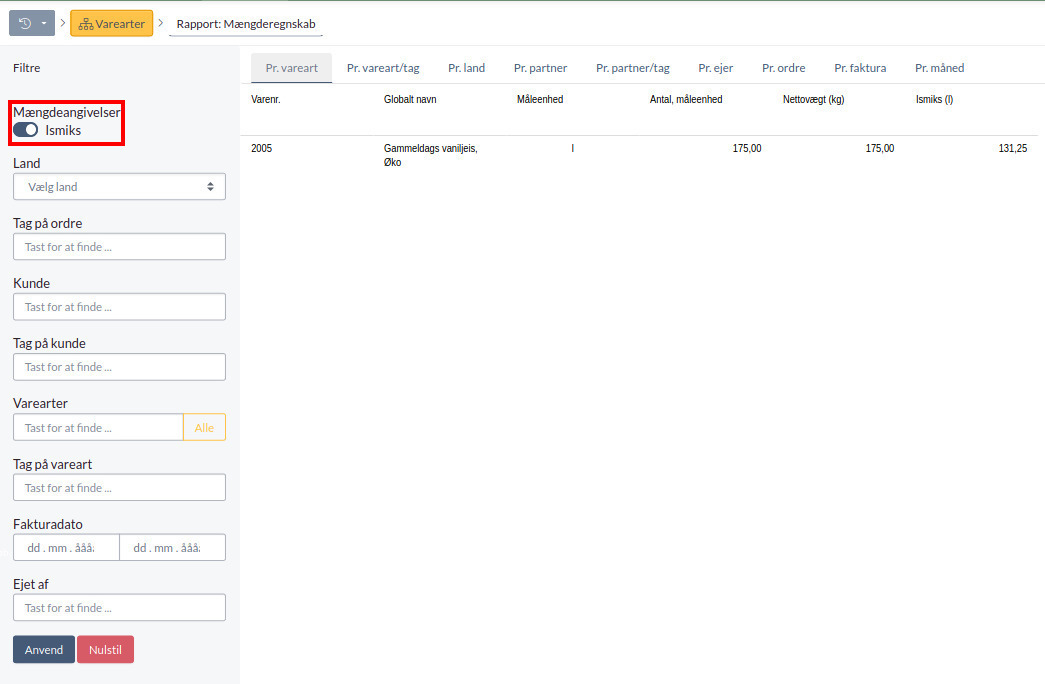Select the Pr. ejer tab
1045x684 pixels.
point(715,68)
